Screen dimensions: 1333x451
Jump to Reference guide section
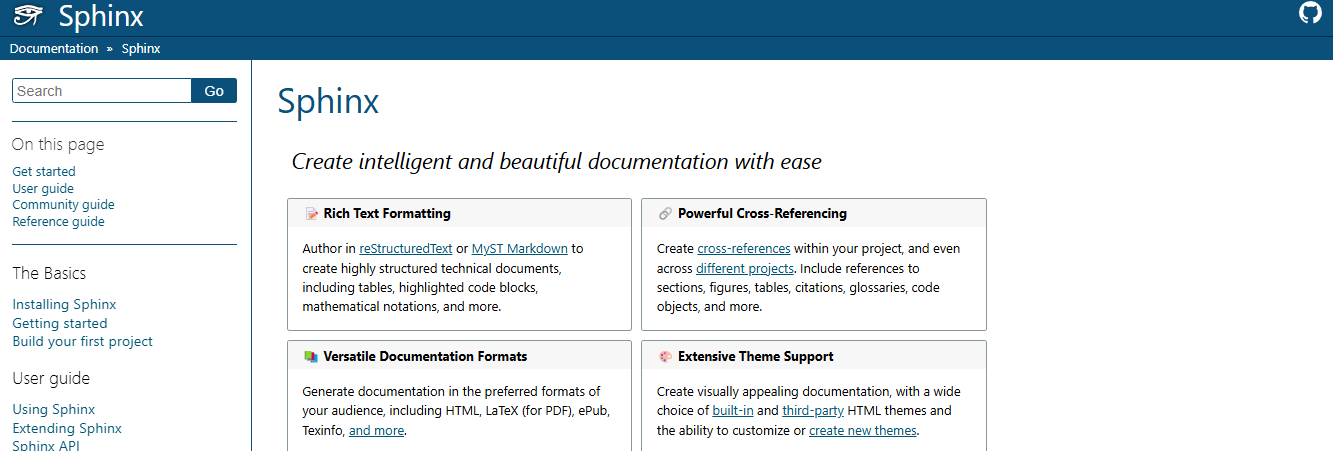(x=58, y=222)
